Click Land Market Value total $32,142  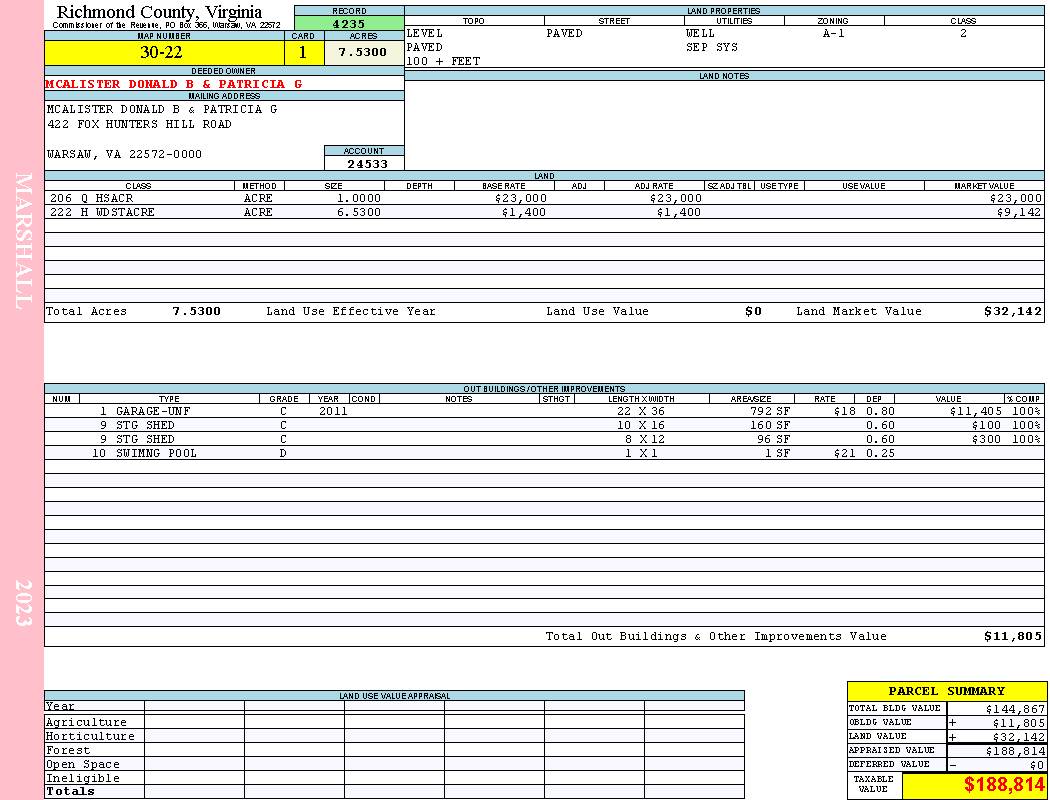point(1012,311)
